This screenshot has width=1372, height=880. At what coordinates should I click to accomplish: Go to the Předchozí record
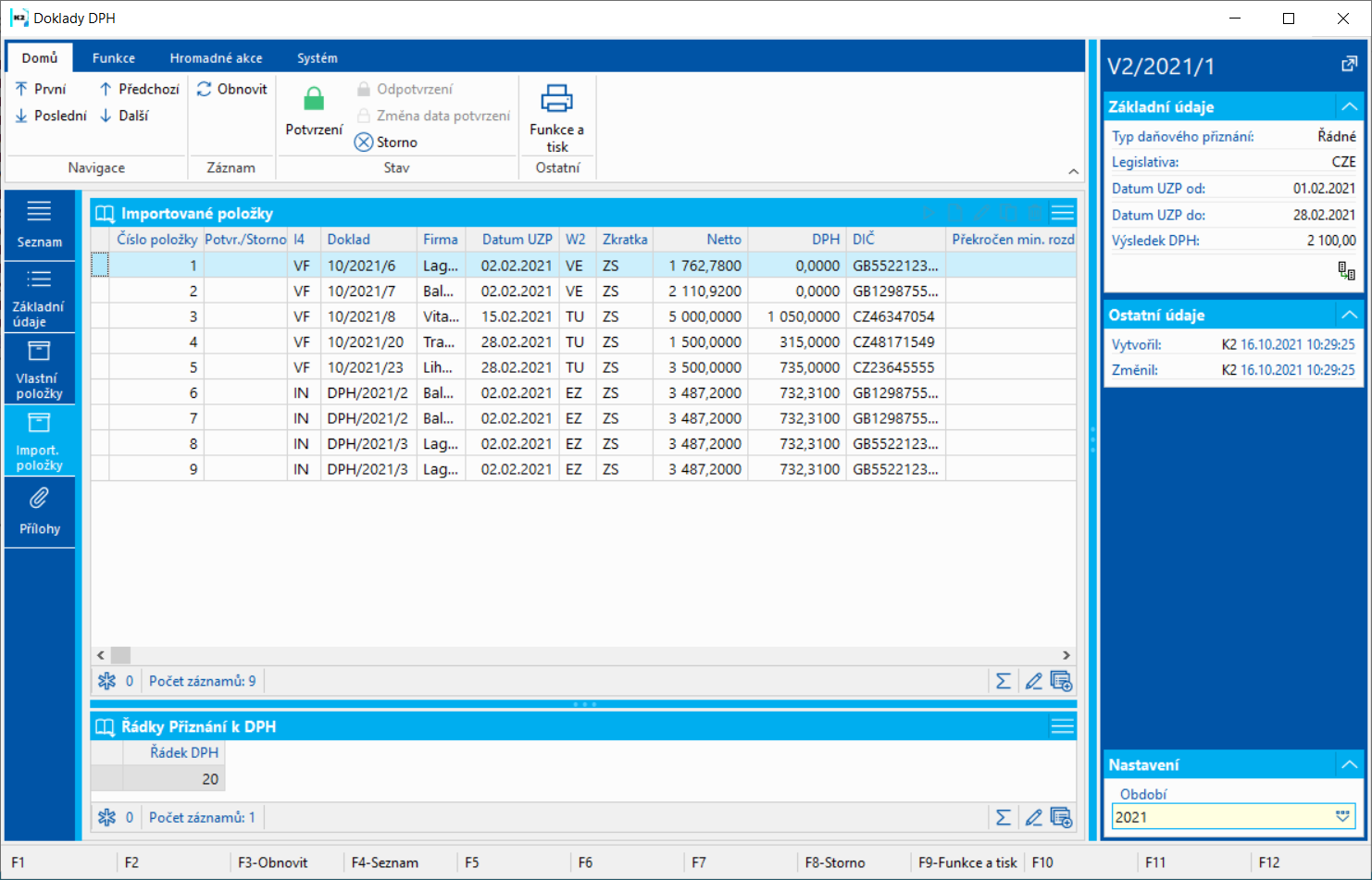[139, 89]
